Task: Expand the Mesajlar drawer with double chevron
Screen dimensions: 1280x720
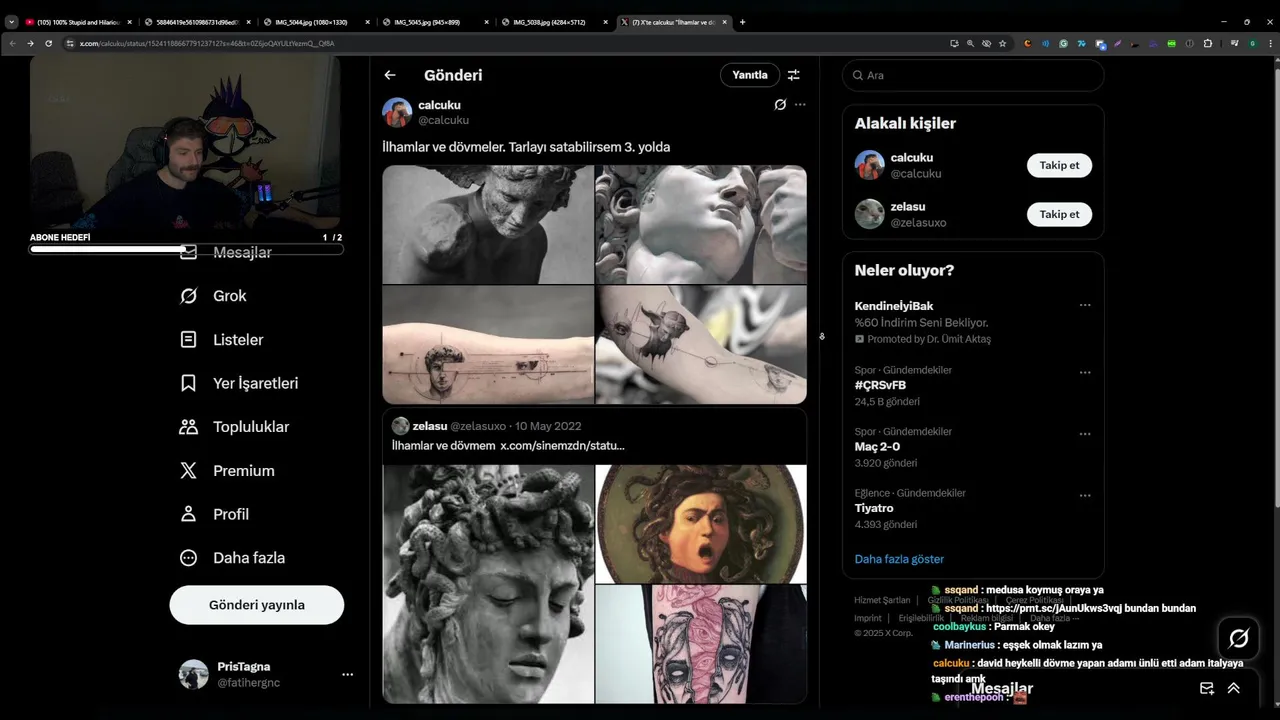Action: [1234, 688]
